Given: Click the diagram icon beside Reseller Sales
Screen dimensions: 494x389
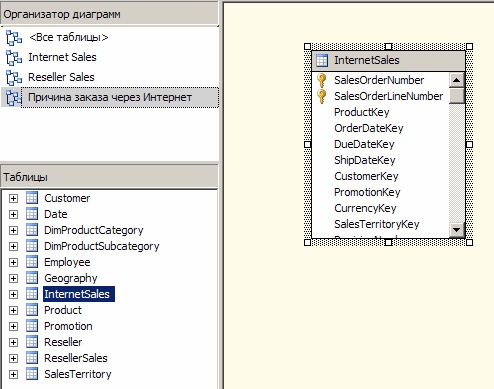Looking at the screenshot, I should pyautogui.click(x=14, y=78).
